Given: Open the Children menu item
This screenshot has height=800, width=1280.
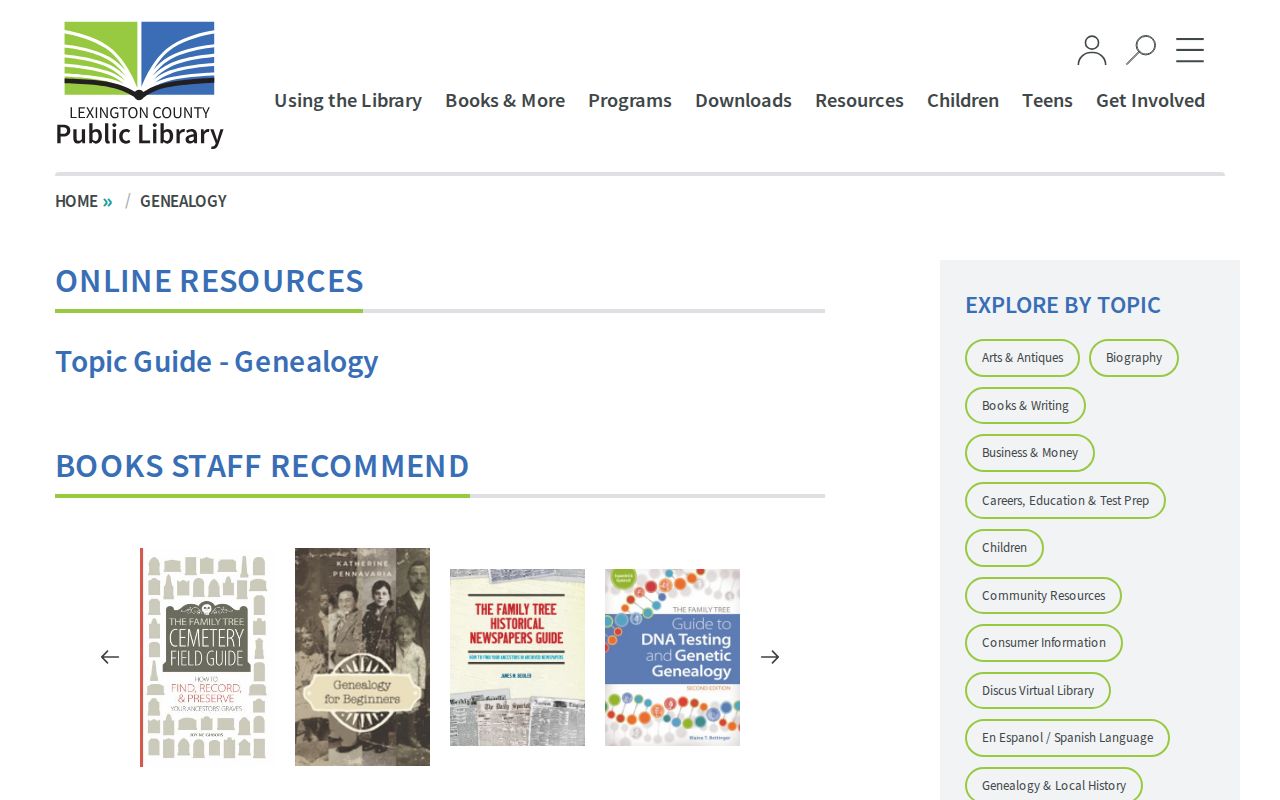Looking at the screenshot, I should tap(963, 100).
